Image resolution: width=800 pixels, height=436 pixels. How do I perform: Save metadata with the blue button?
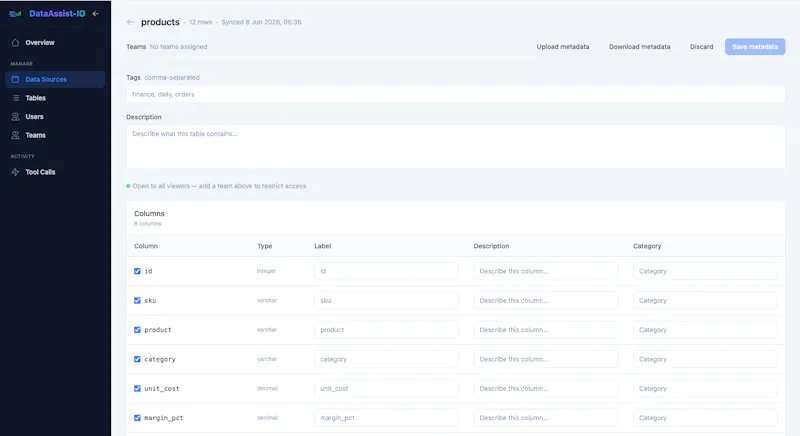click(755, 47)
